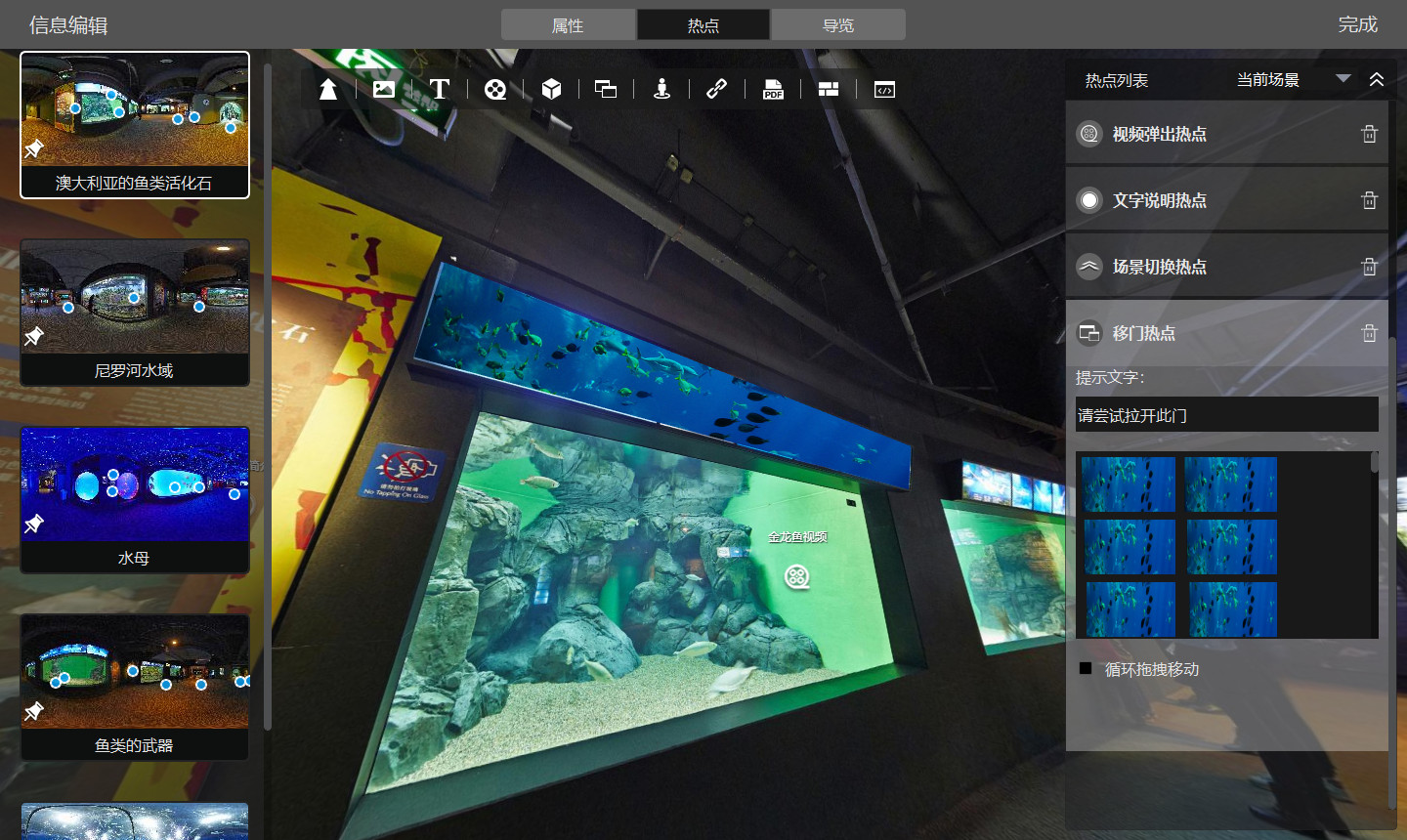Toggle pin on 水母 scene thumbnail
Screen dimensions: 1407x840
tap(34, 524)
